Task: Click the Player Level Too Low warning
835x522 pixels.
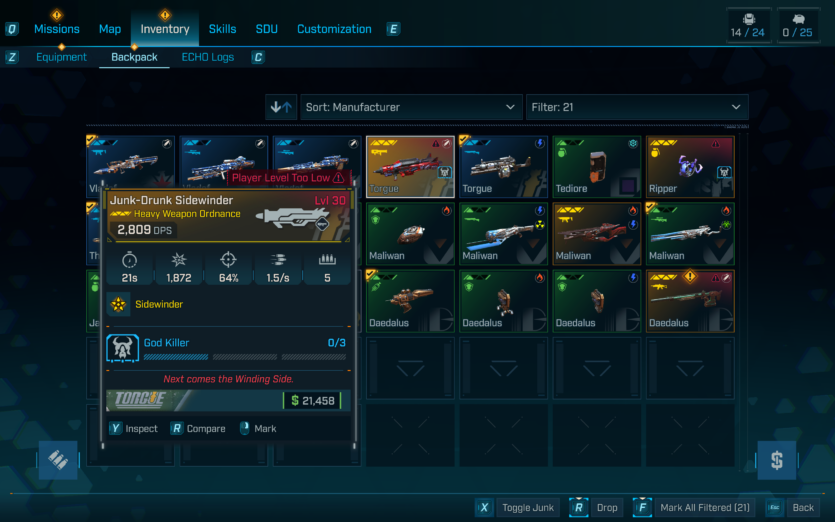Action: [289, 178]
